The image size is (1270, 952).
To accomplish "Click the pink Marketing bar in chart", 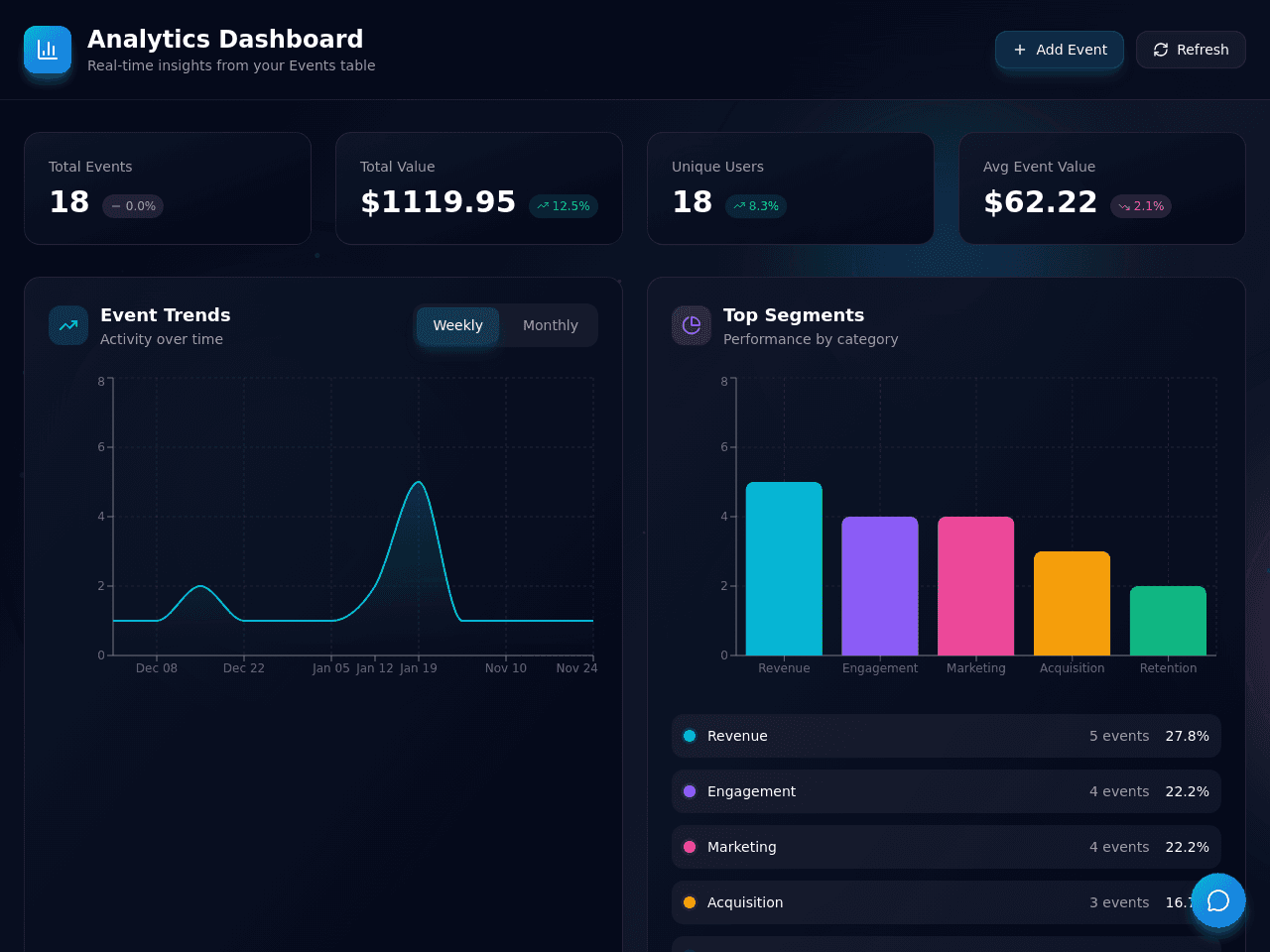I will (976, 586).
